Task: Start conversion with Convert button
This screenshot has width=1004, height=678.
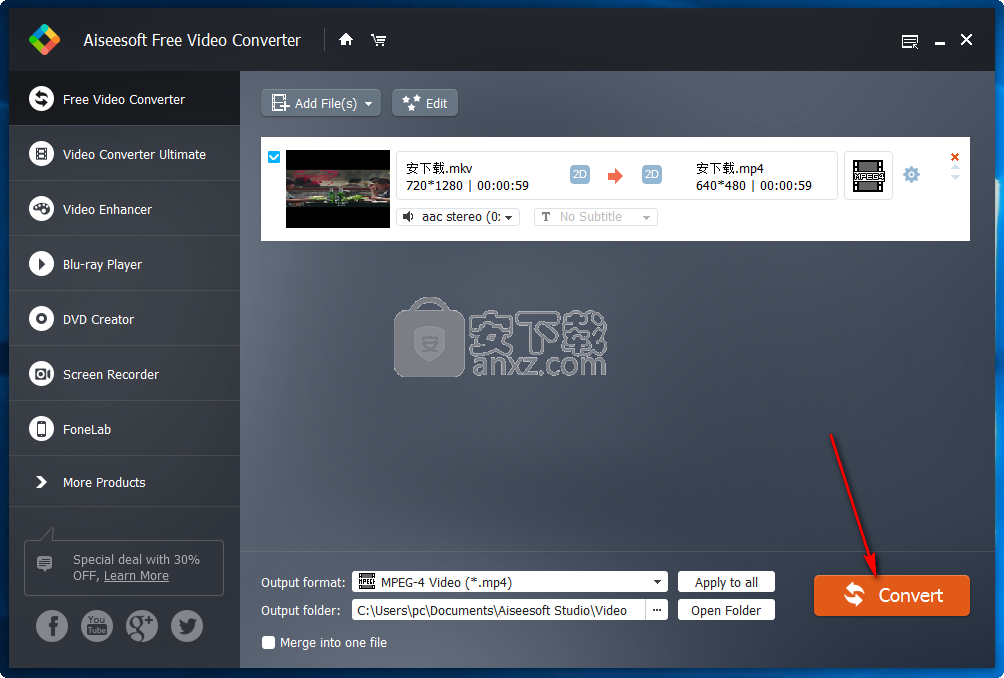Action: tap(891, 595)
